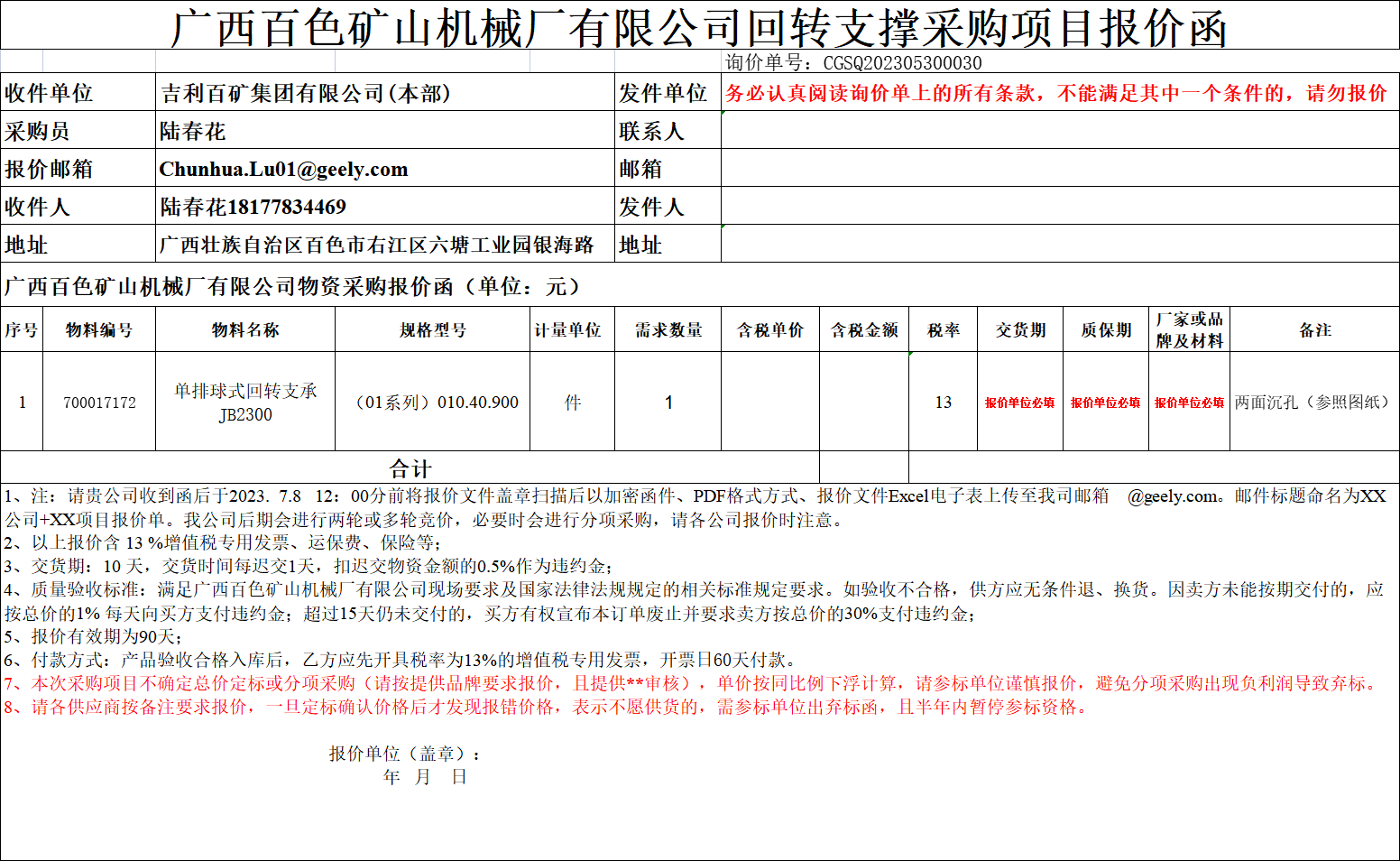Image resolution: width=1400 pixels, height=861 pixels.
Task: Click the spec cell (01系列) 010.40.900
Action: 433,402
